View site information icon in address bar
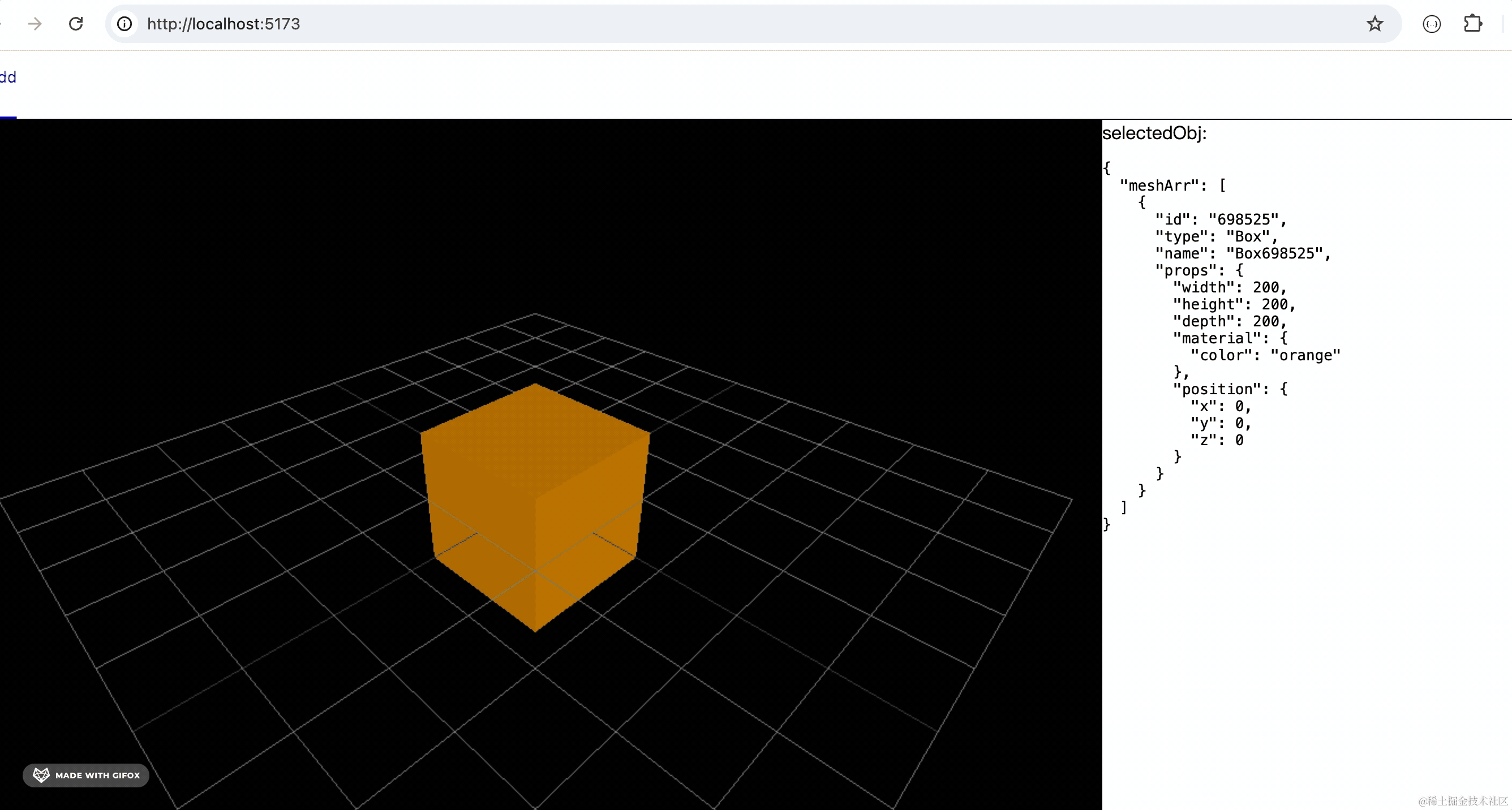Screen dimensions: 1512x810 [x=124, y=23]
